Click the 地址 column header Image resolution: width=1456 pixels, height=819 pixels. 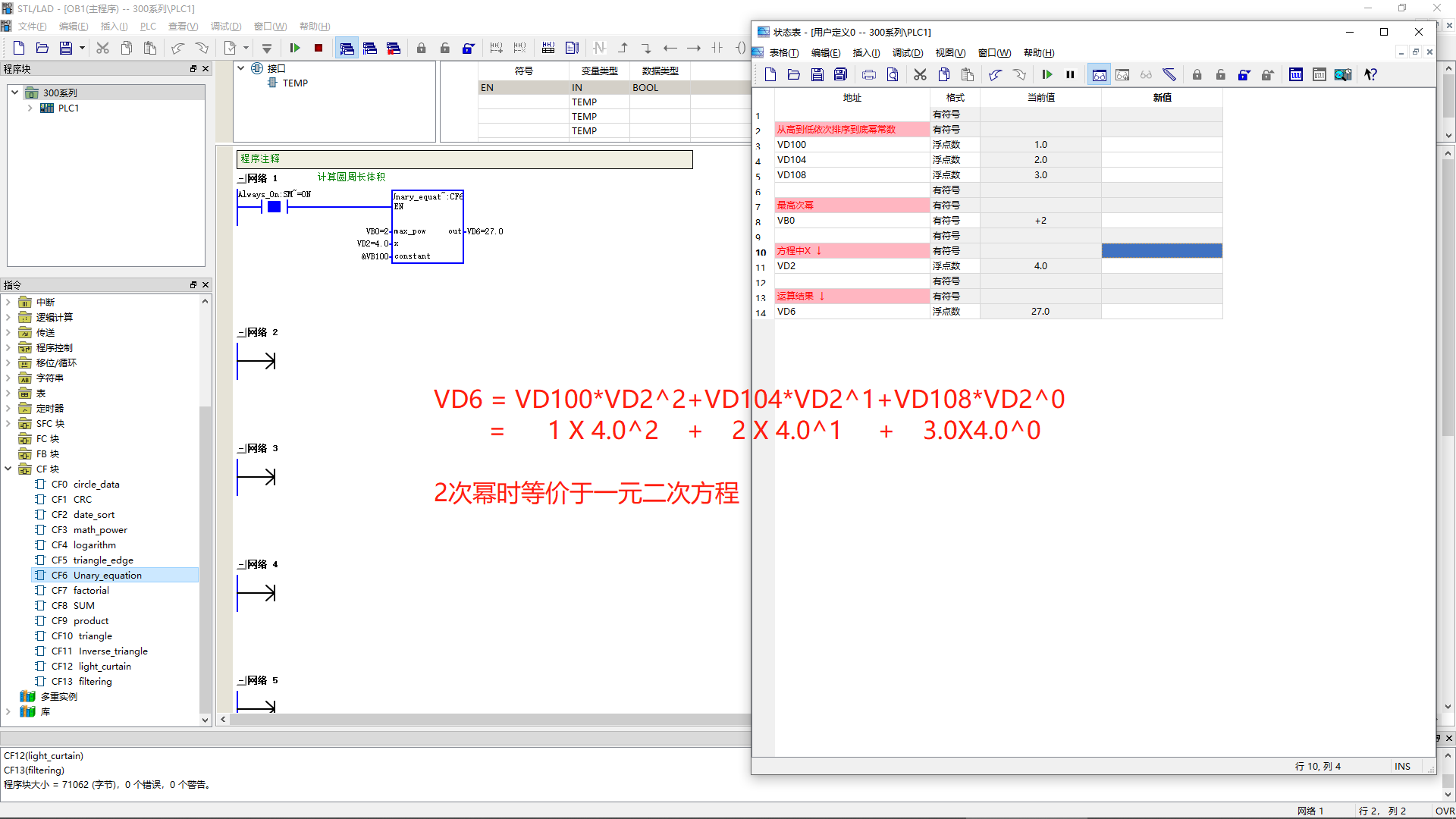pyautogui.click(x=852, y=98)
